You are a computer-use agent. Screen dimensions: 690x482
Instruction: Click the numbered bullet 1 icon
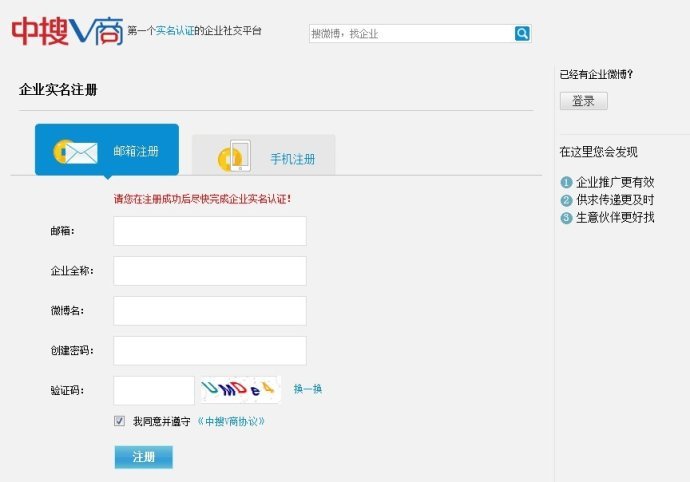[566, 182]
